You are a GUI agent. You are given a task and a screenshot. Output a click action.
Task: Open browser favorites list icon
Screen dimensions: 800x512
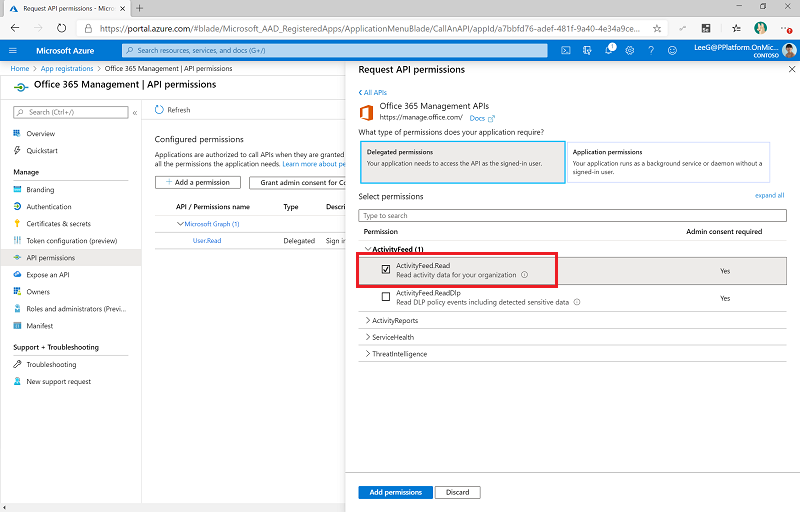tap(736, 29)
